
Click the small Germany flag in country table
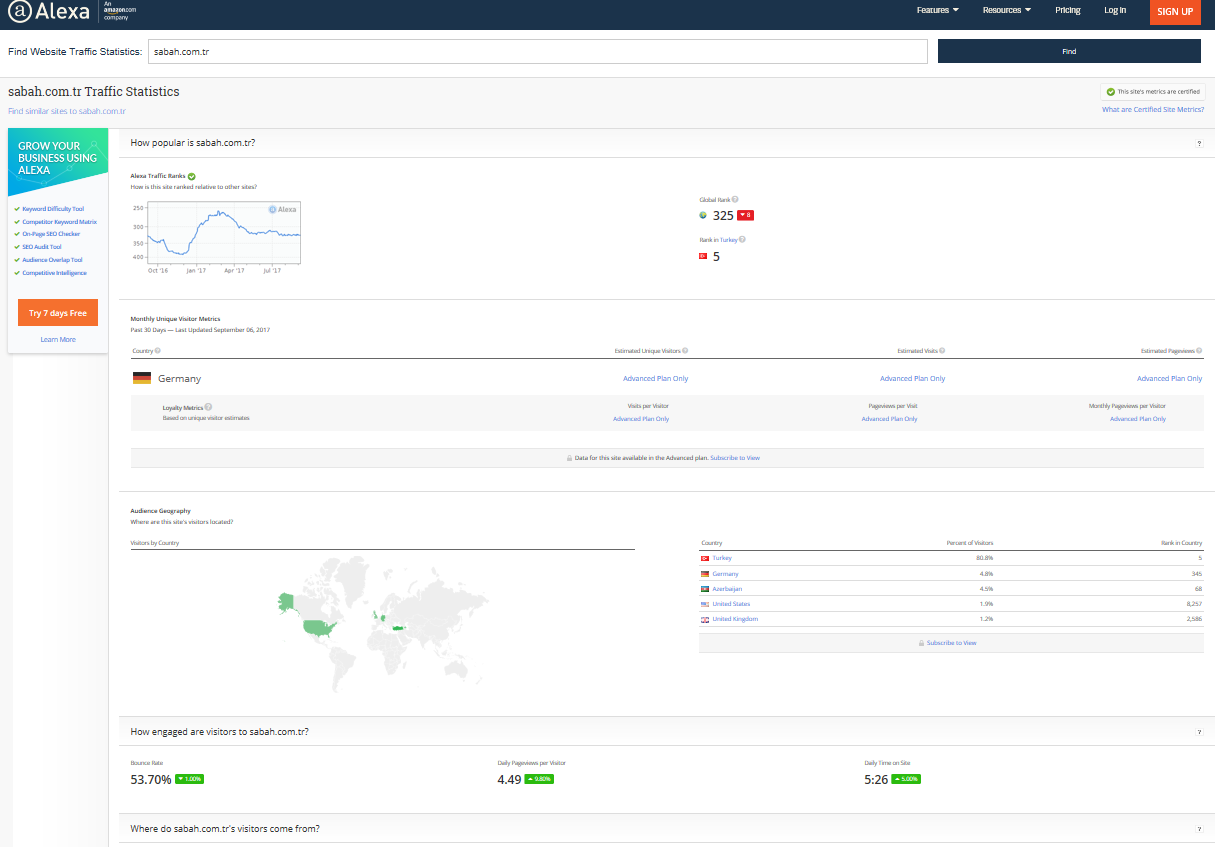tap(705, 574)
